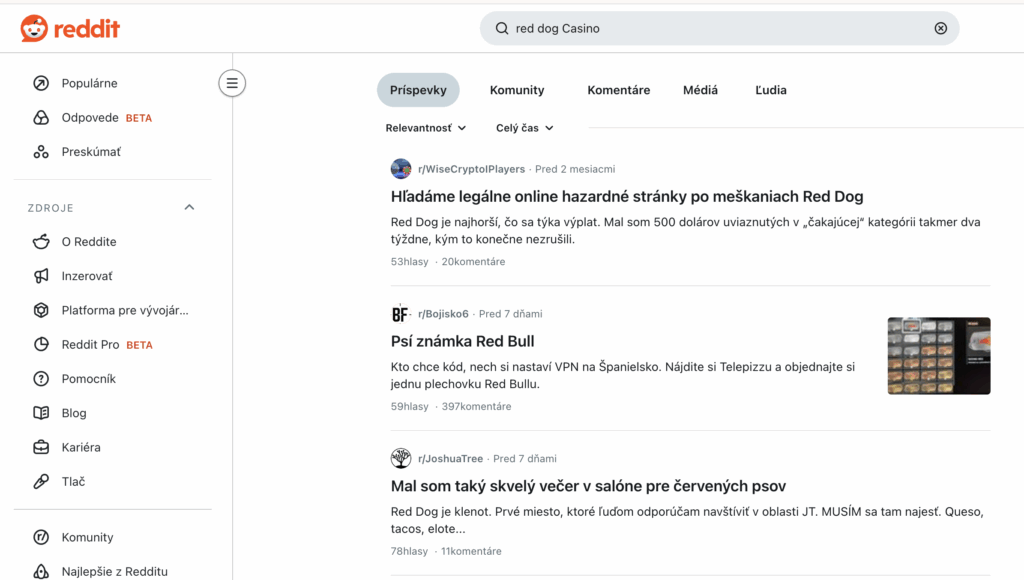Viewport: 1024px width, 580px height.
Task: Clear the search field with the X icon
Action: click(940, 29)
